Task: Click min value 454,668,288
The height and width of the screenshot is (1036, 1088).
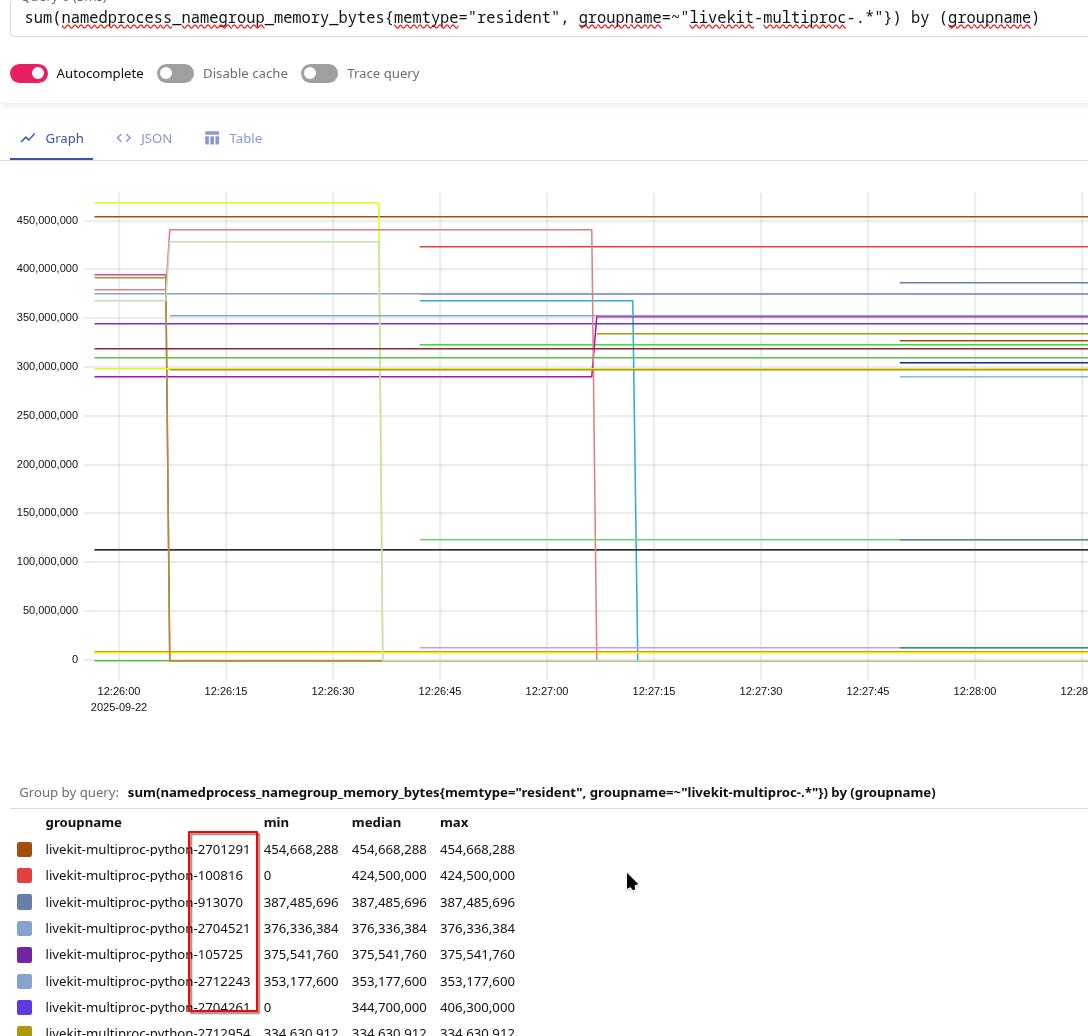Action: pos(301,849)
